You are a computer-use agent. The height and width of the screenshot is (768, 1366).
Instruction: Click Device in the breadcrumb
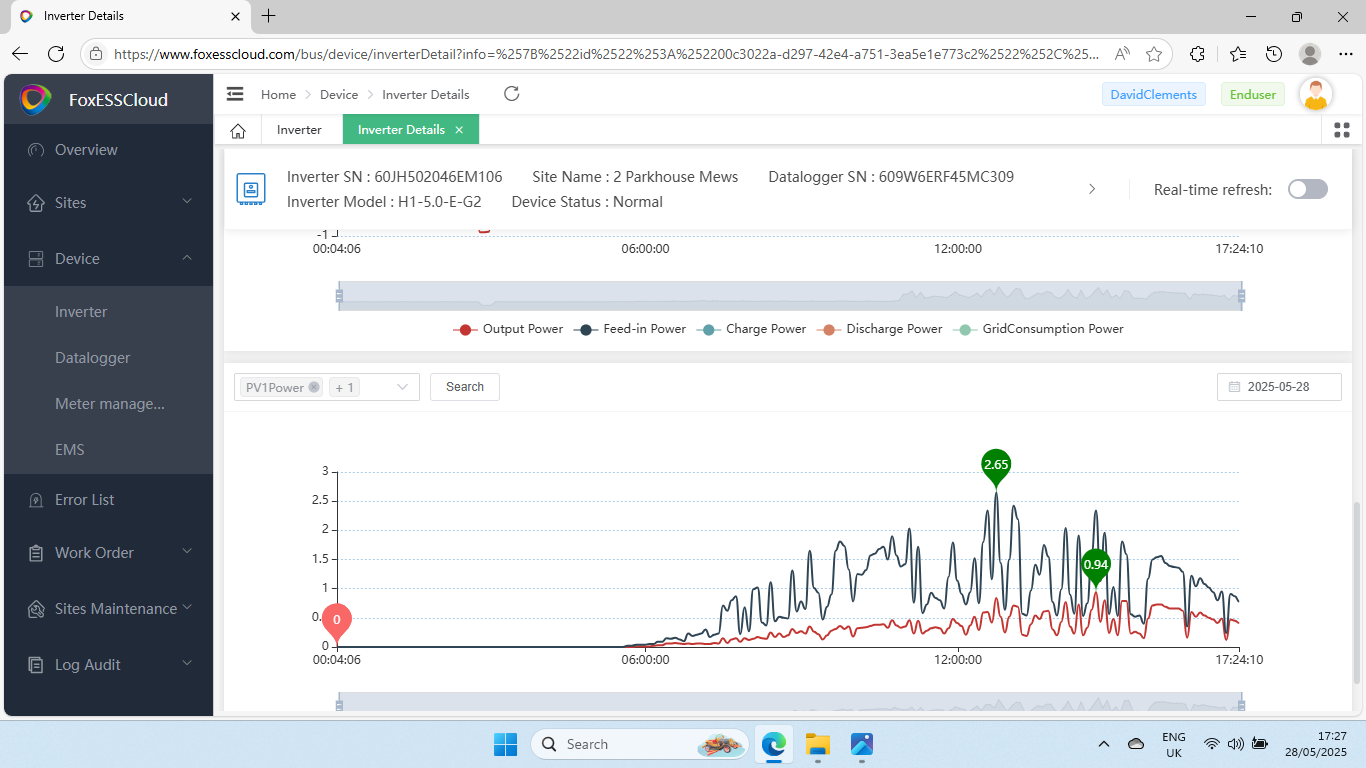[339, 94]
